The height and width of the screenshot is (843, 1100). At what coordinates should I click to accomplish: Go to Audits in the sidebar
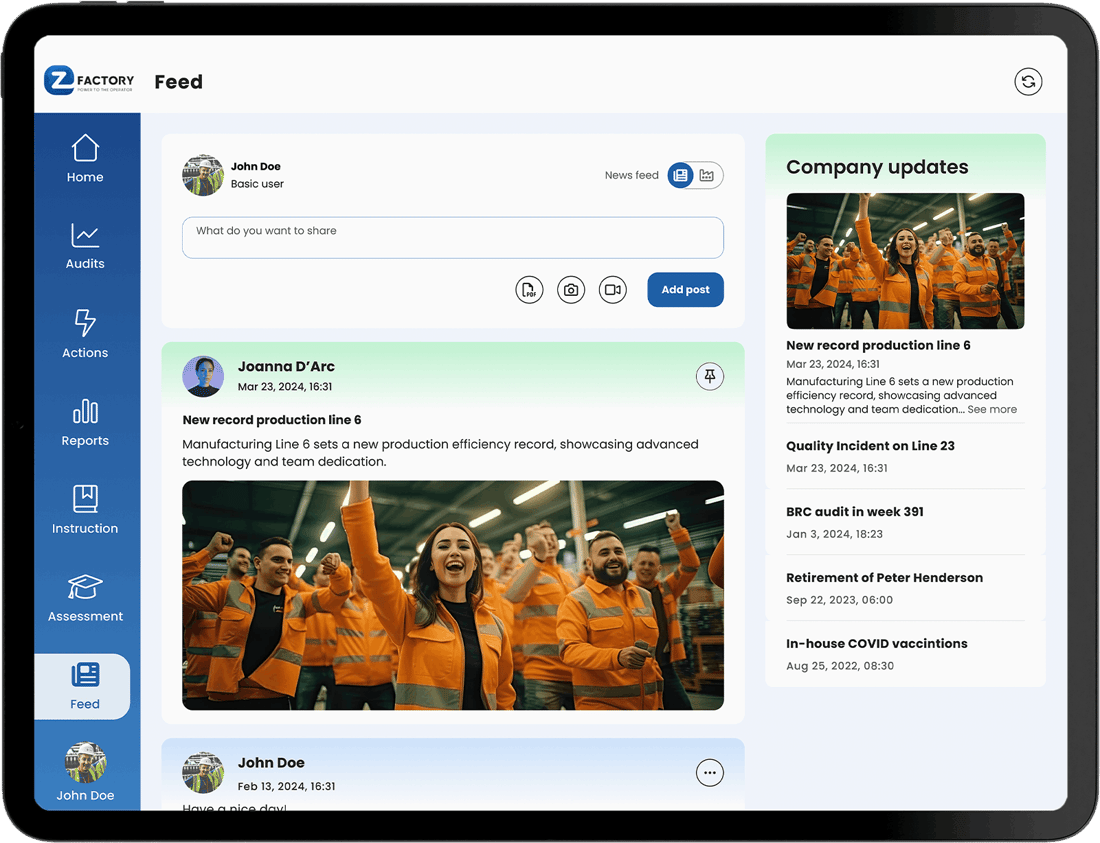coord(85,246)
